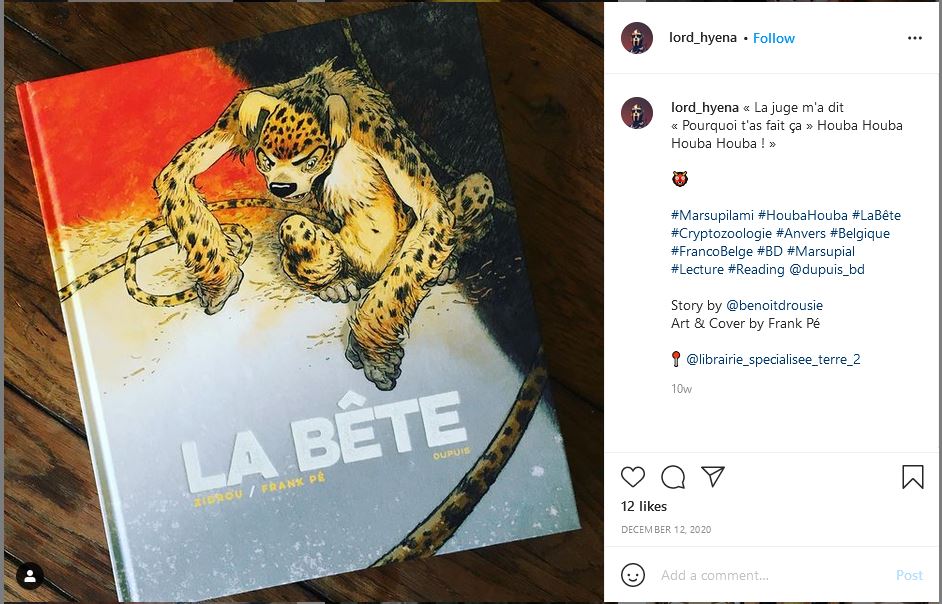Image resolution: width=942 pixels, height=604 pixels.
Task: Open the emoji picker smiley icon
Action: coord(633,575)
